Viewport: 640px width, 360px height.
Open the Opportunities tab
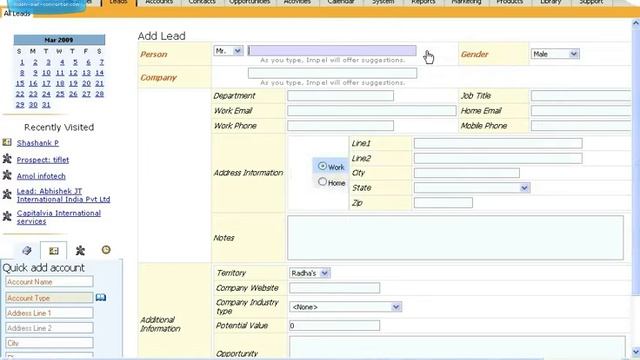(249, 2)
